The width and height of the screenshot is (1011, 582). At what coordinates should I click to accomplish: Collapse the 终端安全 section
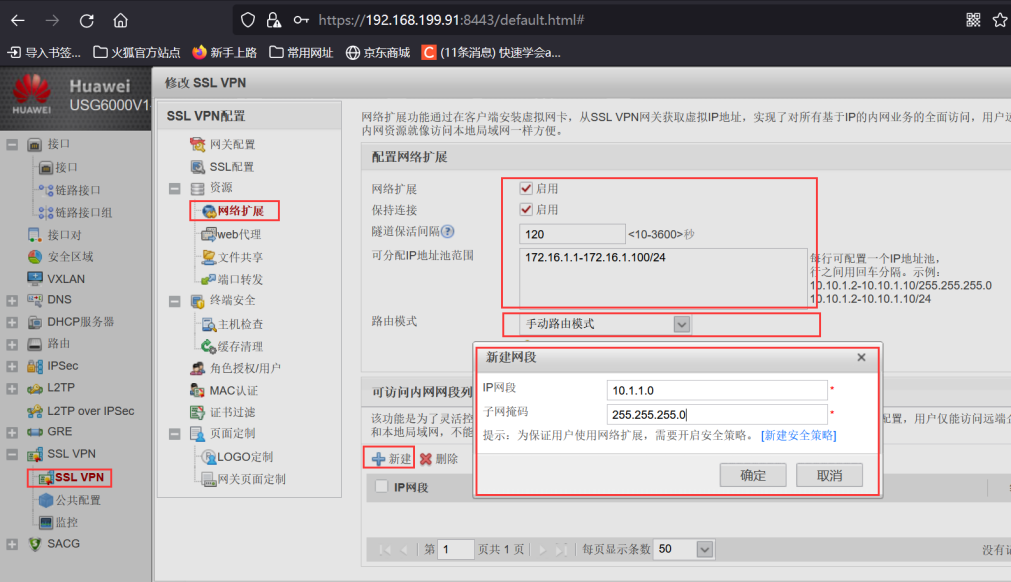[175, 301]
